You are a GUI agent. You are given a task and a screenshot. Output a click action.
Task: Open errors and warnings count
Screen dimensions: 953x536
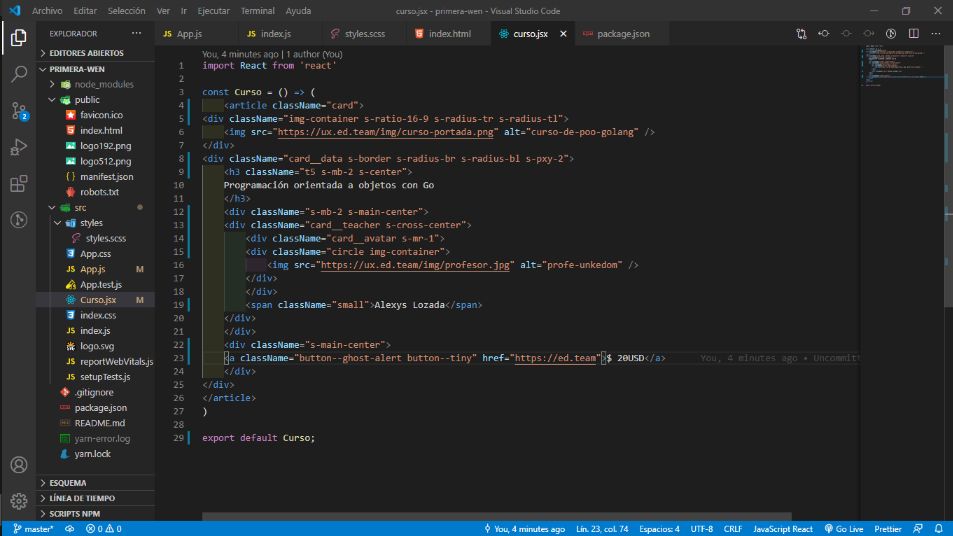[x=103, y=529]
